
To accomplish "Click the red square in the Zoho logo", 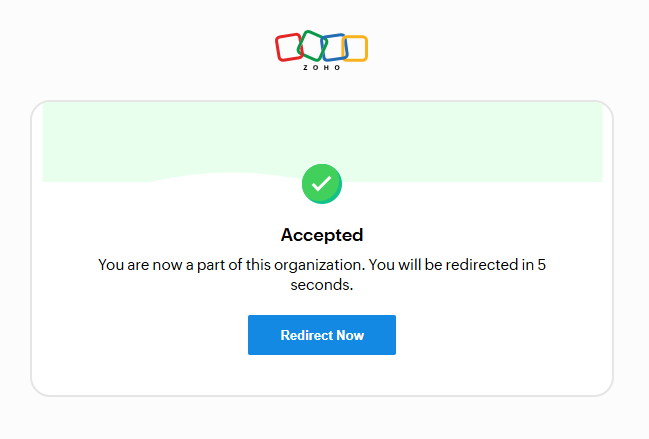I will [x=288, y=47].
